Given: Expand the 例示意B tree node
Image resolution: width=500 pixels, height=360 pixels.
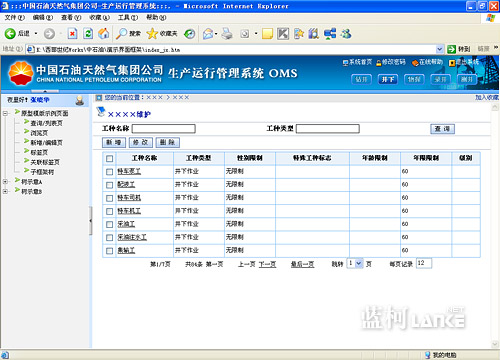Looking at the screenshot, I should click(5, 191).
